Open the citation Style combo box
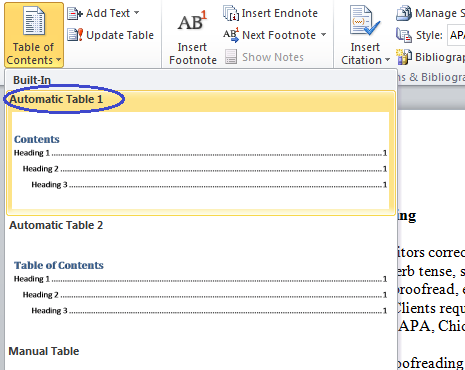Screen dimensions: 465x370 pyautogui.click(x=456, y=35)
